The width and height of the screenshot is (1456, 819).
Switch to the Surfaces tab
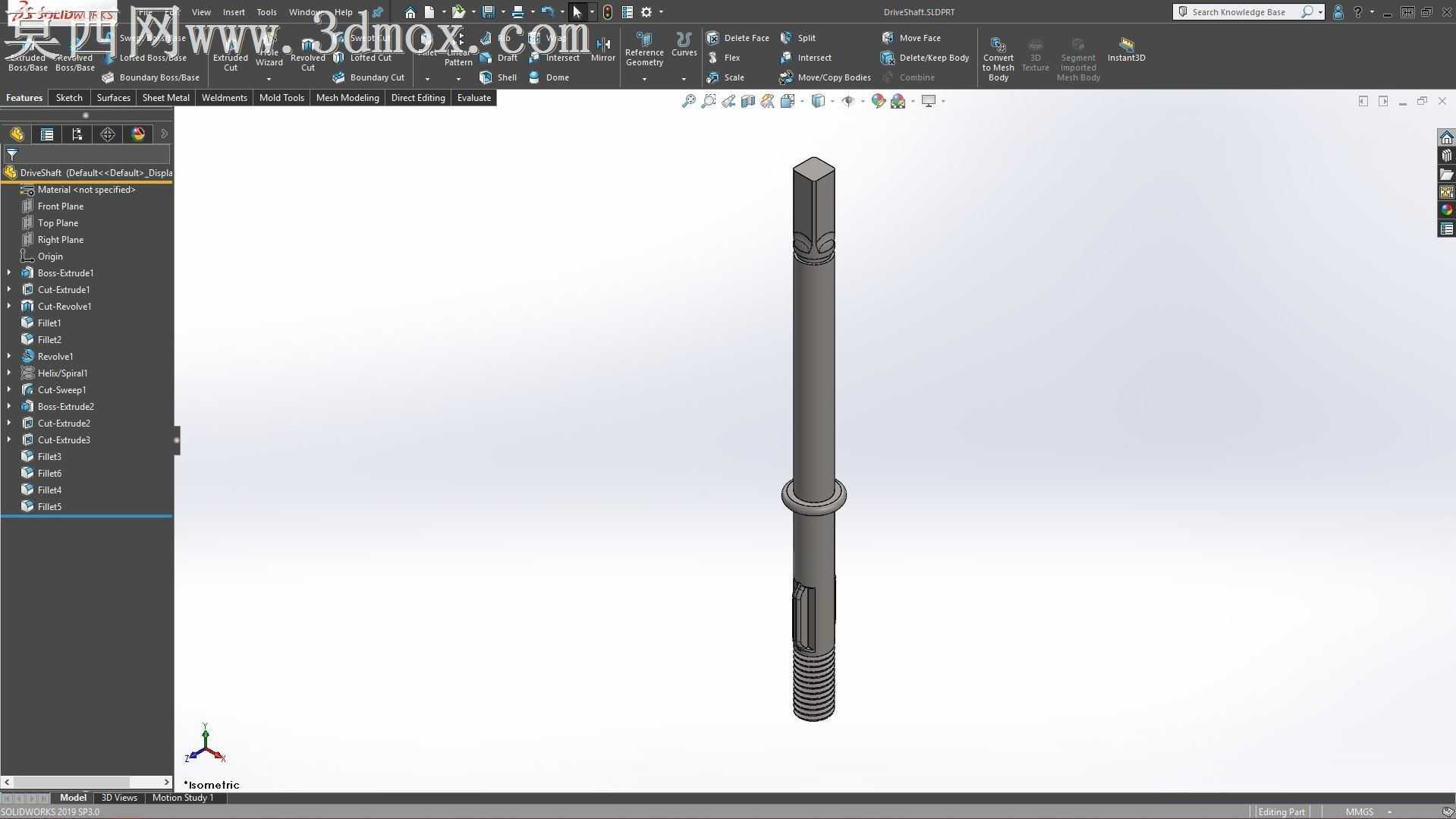(x=113, y=98)
